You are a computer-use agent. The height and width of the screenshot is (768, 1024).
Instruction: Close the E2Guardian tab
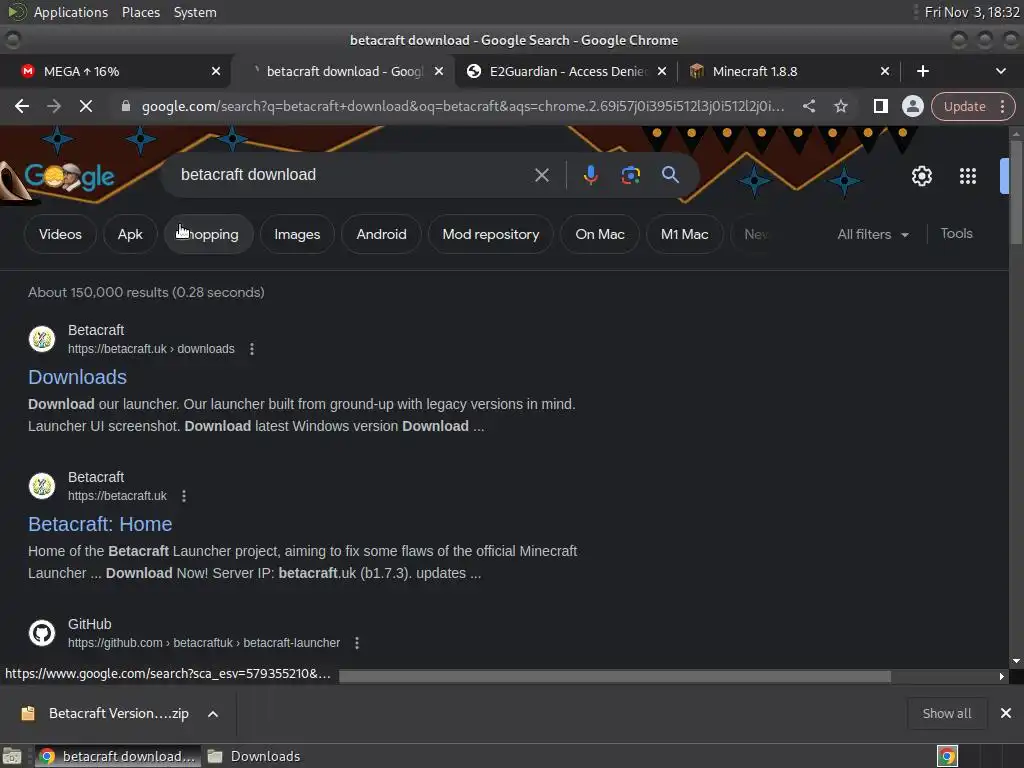pos(662,71)
